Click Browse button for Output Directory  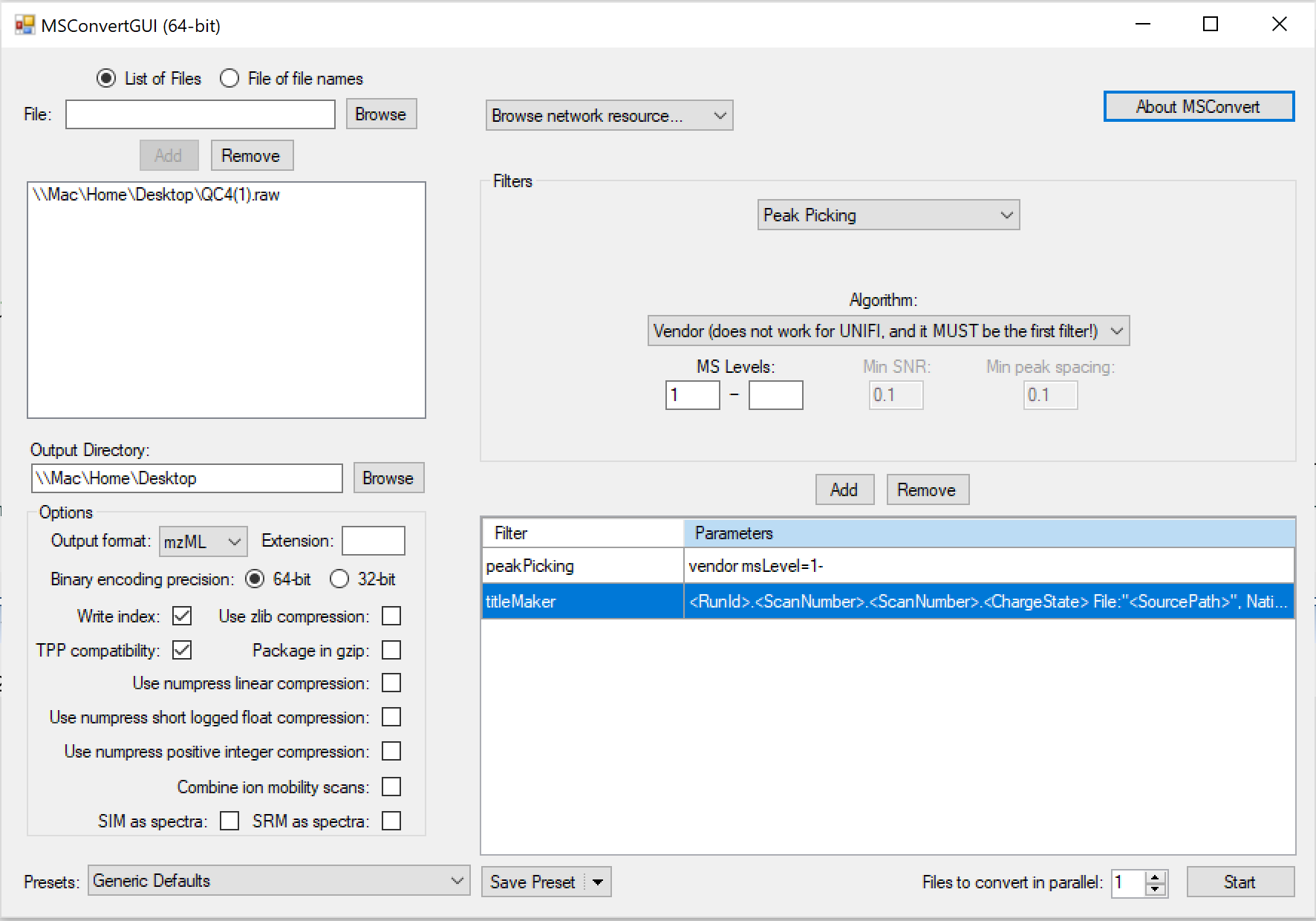click(388, 478)
